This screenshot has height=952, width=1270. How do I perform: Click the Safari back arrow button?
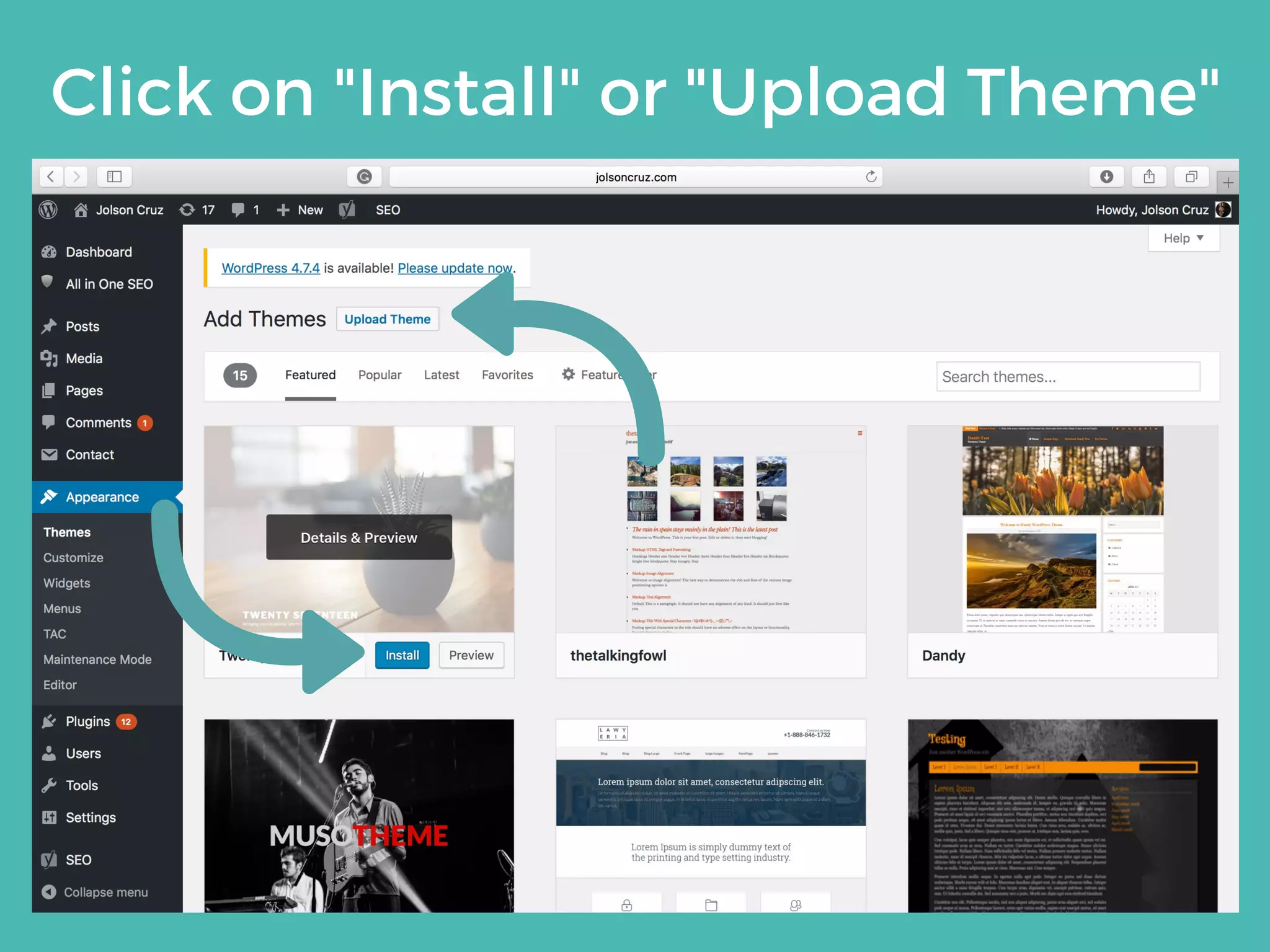(x=51, y=177)
